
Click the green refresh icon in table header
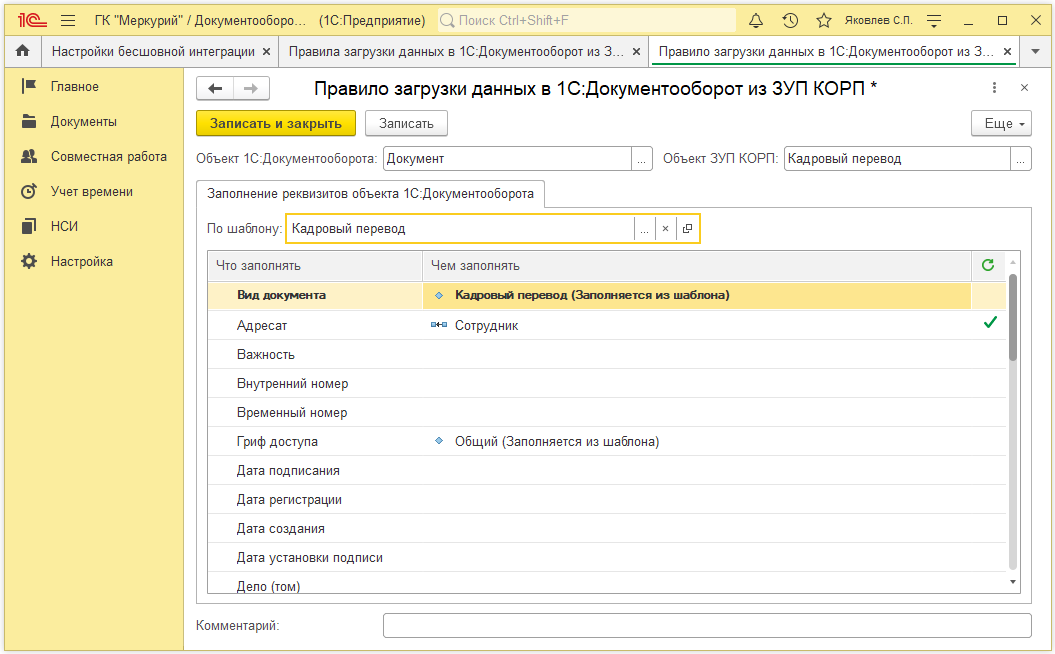point(988,265)
